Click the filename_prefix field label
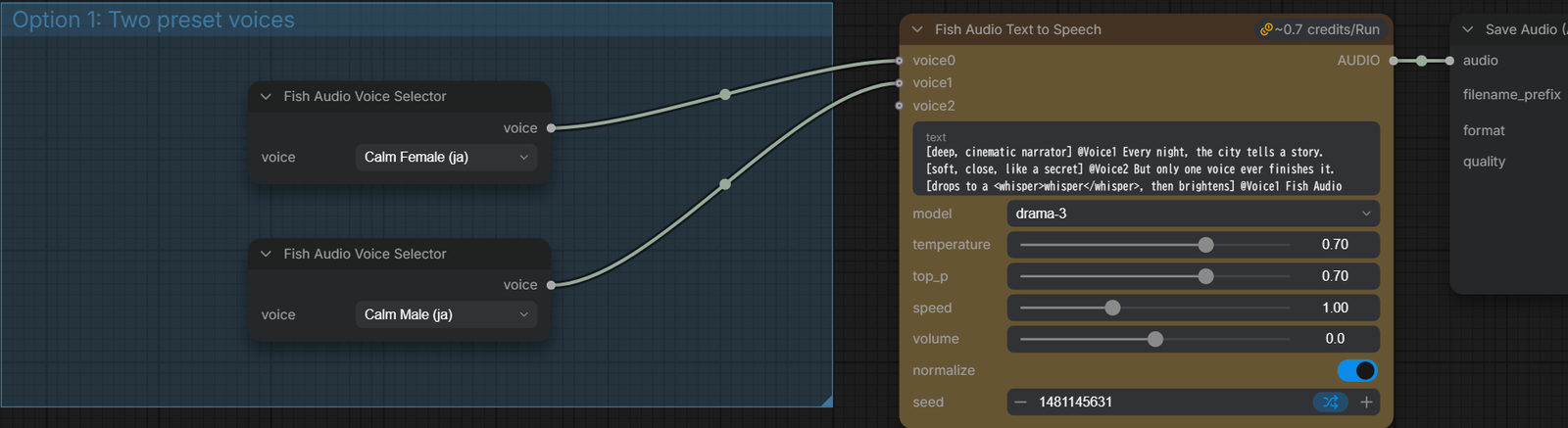Image resolution: width=1568 pixels, height=428 pixels. click(1511, 95)
